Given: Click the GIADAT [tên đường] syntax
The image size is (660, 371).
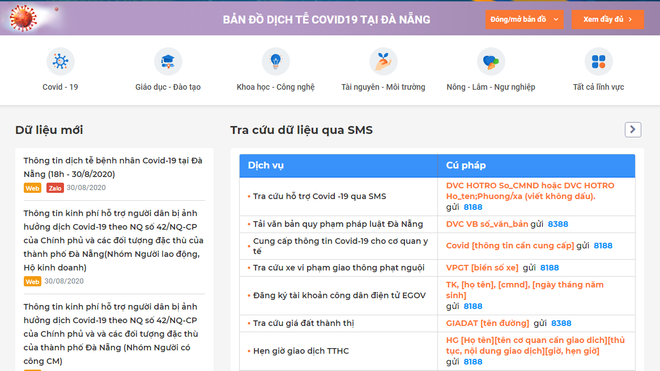Looking at the screenshot, I should point(487,323).
